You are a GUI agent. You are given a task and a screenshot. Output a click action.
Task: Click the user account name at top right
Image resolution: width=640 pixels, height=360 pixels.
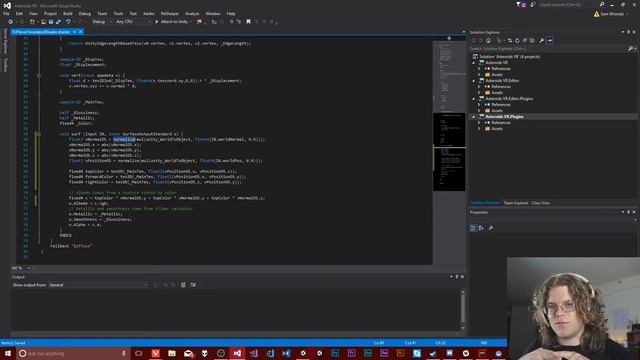click(611, 14)
